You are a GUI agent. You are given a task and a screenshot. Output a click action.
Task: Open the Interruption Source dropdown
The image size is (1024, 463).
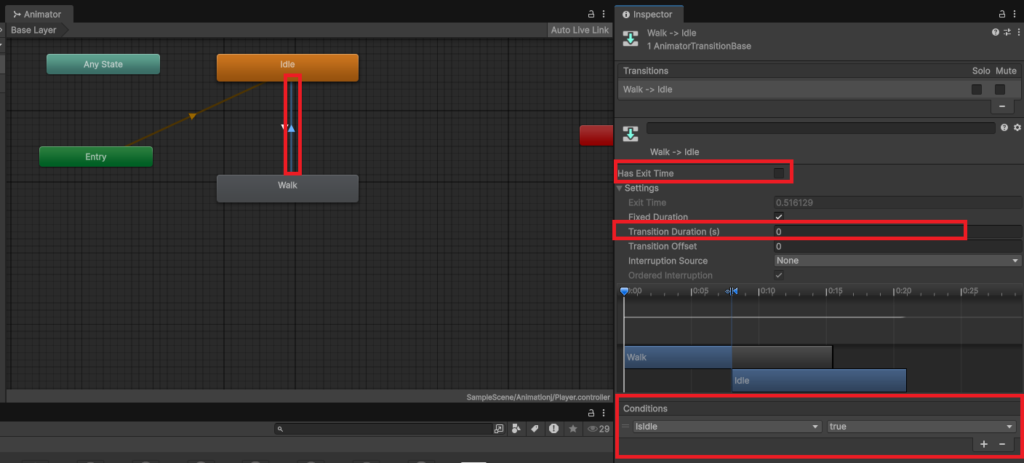pos(896,261)
